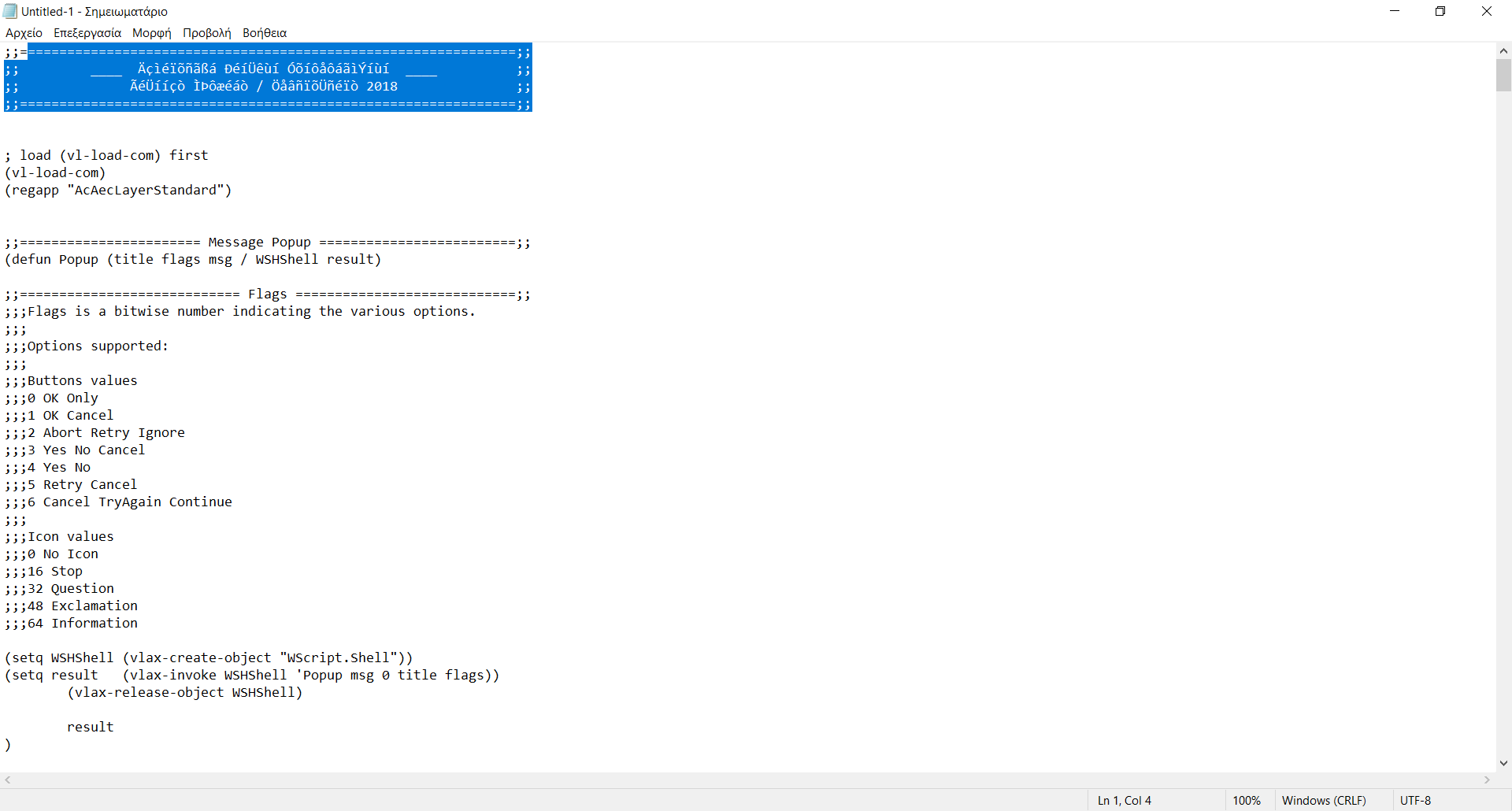Viewport: 1512px width, 811px height.
Task: Place cursor on the (vl-load-com) line
Action: click(55, 173)
